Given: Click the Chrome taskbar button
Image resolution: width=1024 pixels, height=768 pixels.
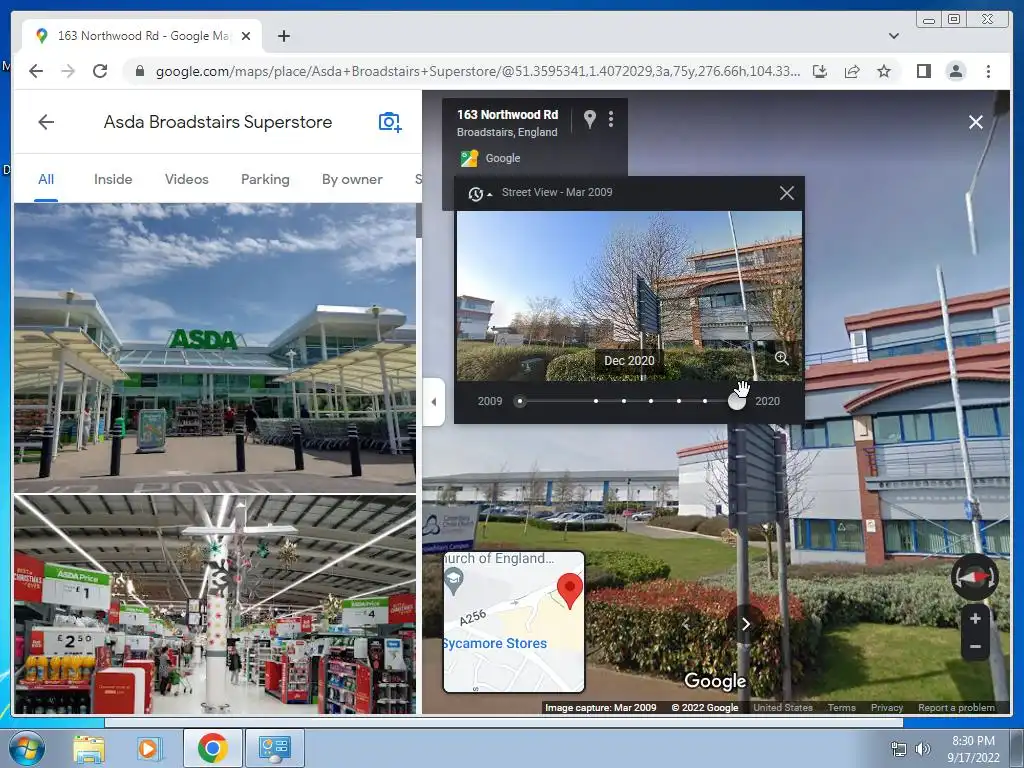Looking at the screenshot, I should [x=212, y=748].
